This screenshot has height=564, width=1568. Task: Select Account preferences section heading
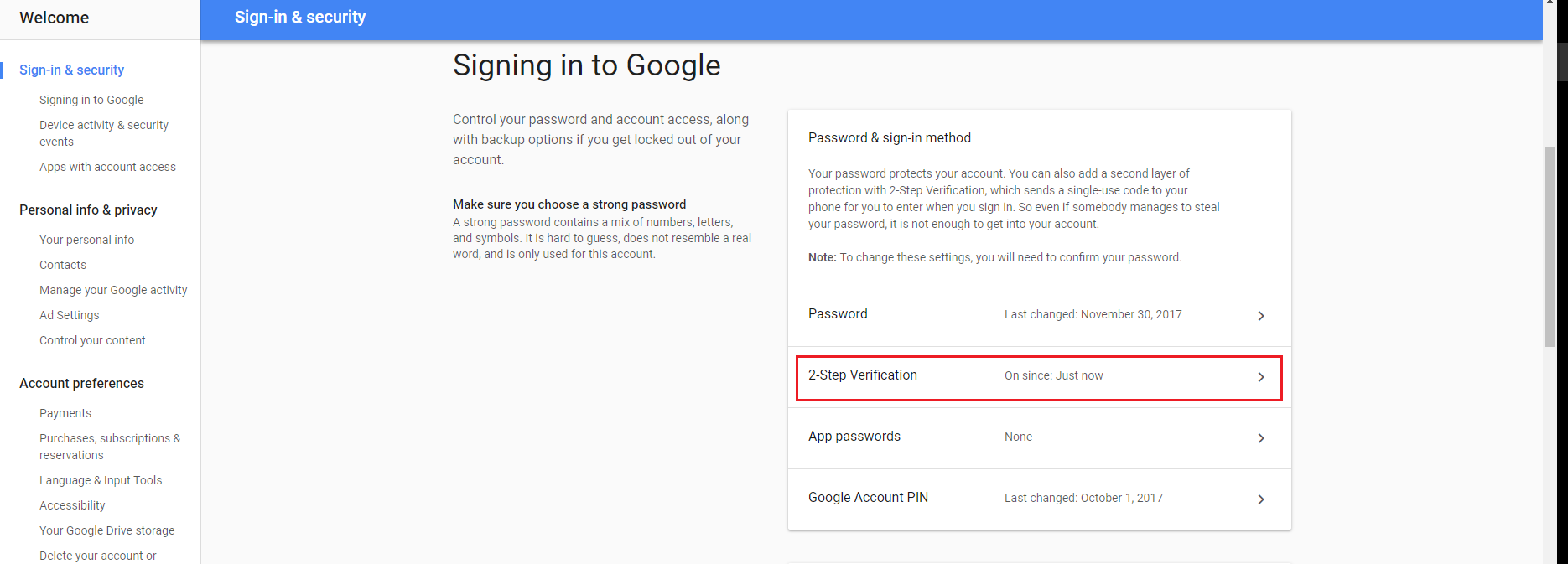click(81, 383)
